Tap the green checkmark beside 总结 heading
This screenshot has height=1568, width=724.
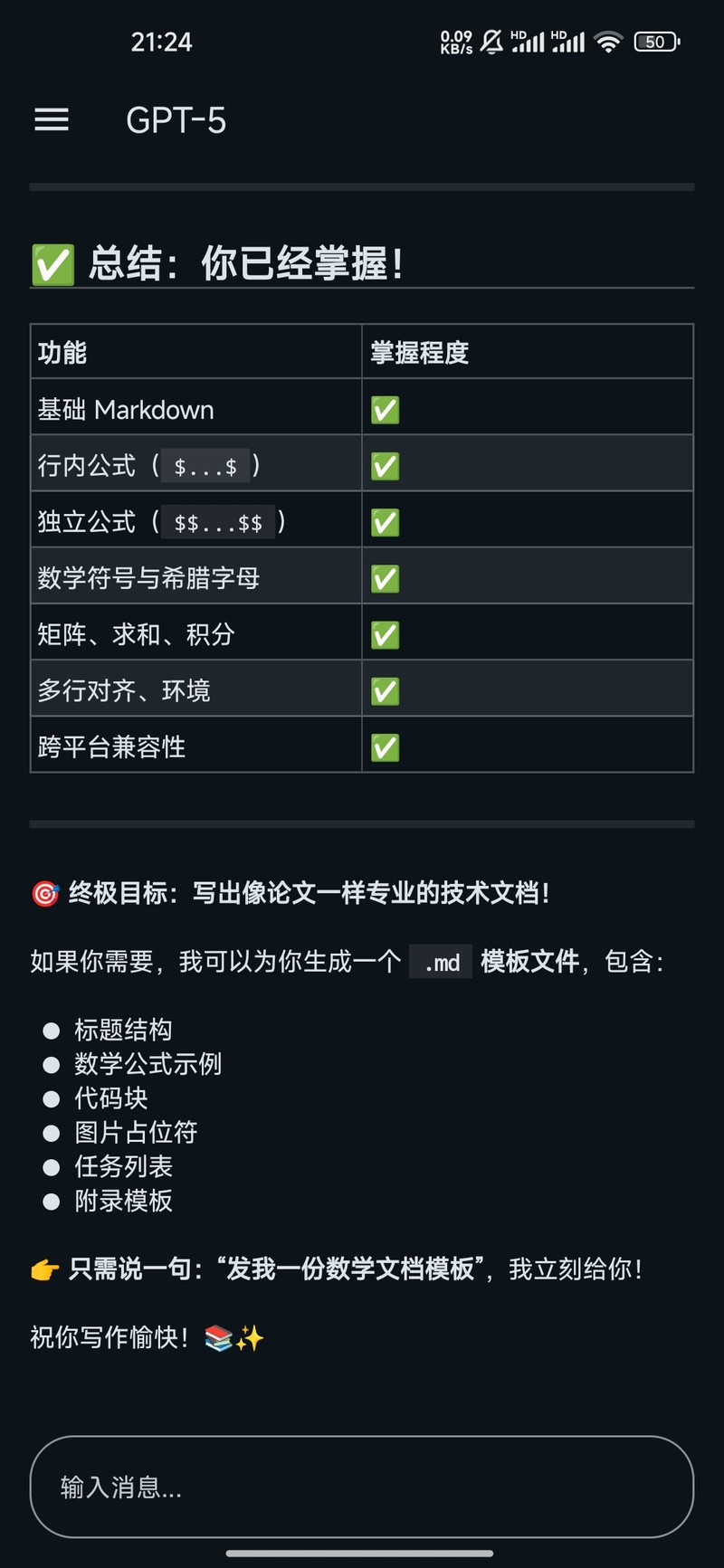tap(52, 264)
